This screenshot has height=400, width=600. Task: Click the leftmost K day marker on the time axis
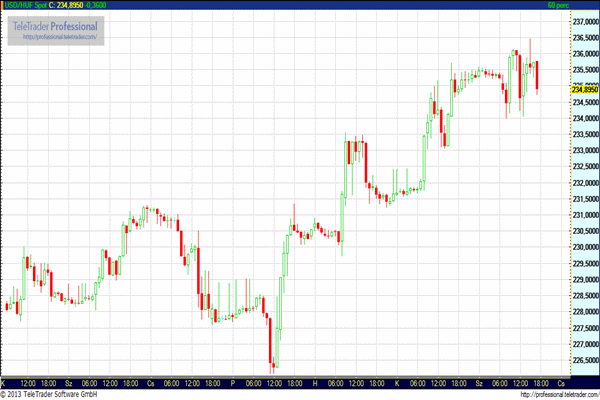tap(3, 383)
